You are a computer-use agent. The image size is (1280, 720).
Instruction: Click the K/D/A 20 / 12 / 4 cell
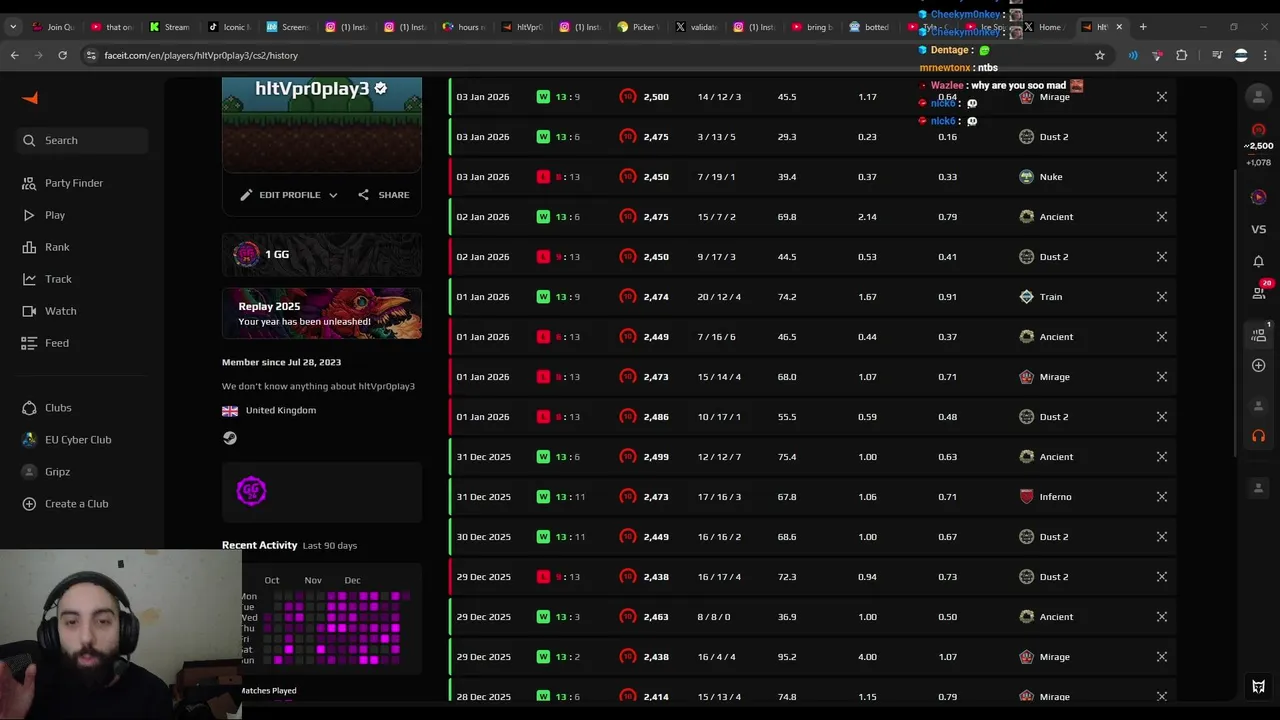719,297
